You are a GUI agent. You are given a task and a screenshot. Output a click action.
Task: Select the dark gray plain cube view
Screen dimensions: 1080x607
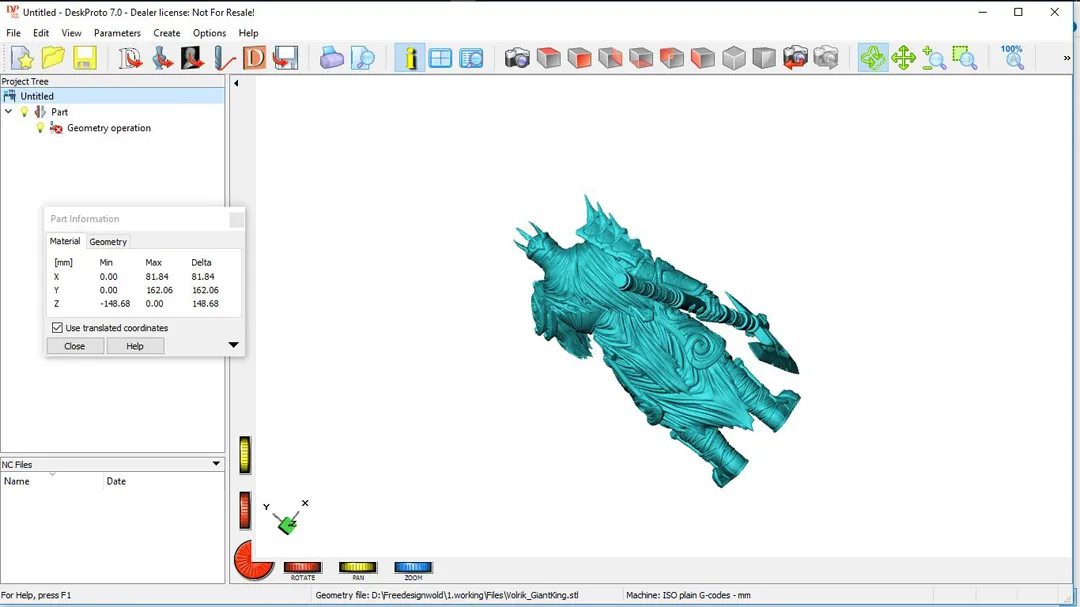[764, 59]
